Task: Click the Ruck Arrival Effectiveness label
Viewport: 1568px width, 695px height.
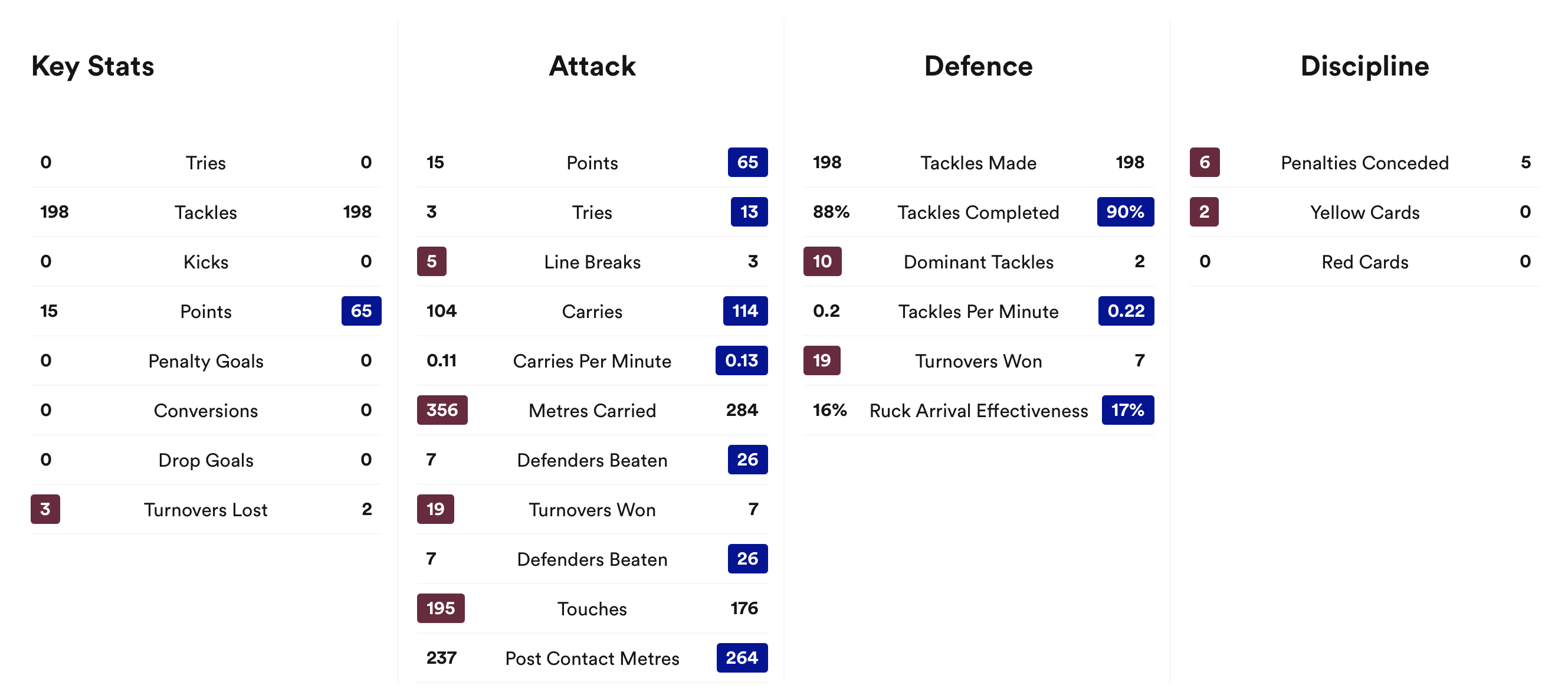Action: (978, 411)
